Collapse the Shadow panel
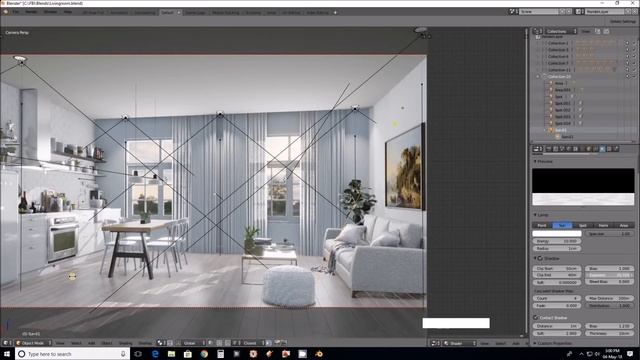The image size is (640, 360). tap(535, 258)
